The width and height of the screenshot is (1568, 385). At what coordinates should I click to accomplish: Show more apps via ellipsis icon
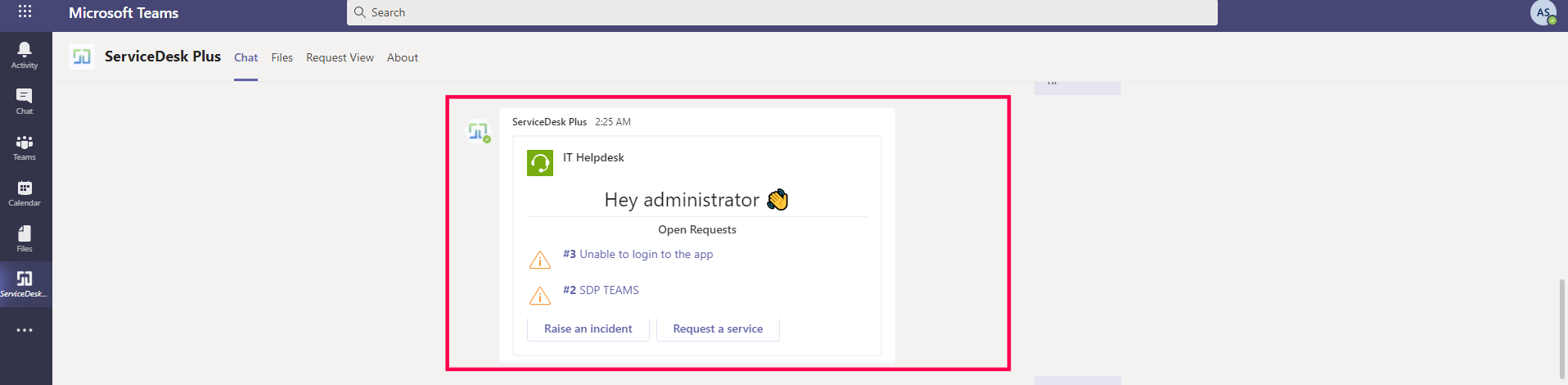(x=25, y=330)
